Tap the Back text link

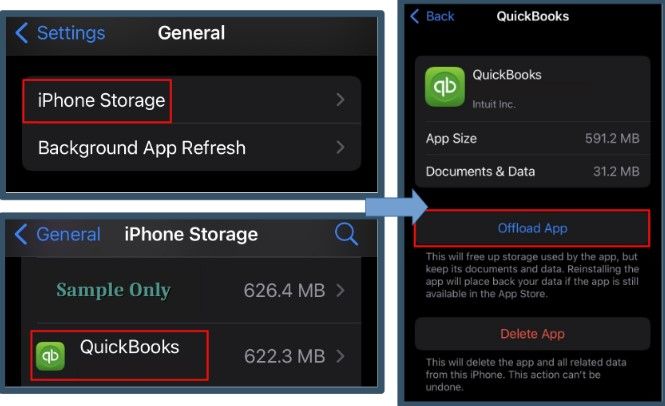tap(440, 17)
